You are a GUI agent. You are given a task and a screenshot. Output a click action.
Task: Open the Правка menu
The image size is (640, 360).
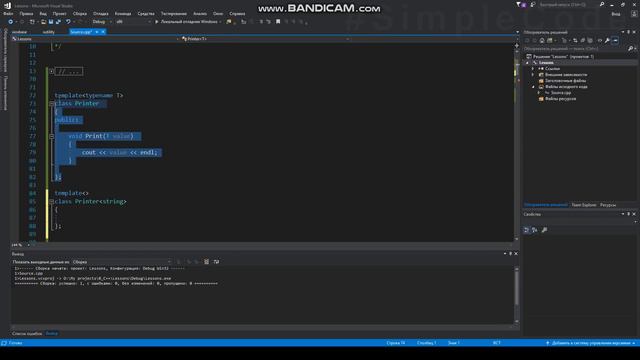[26, 13]
